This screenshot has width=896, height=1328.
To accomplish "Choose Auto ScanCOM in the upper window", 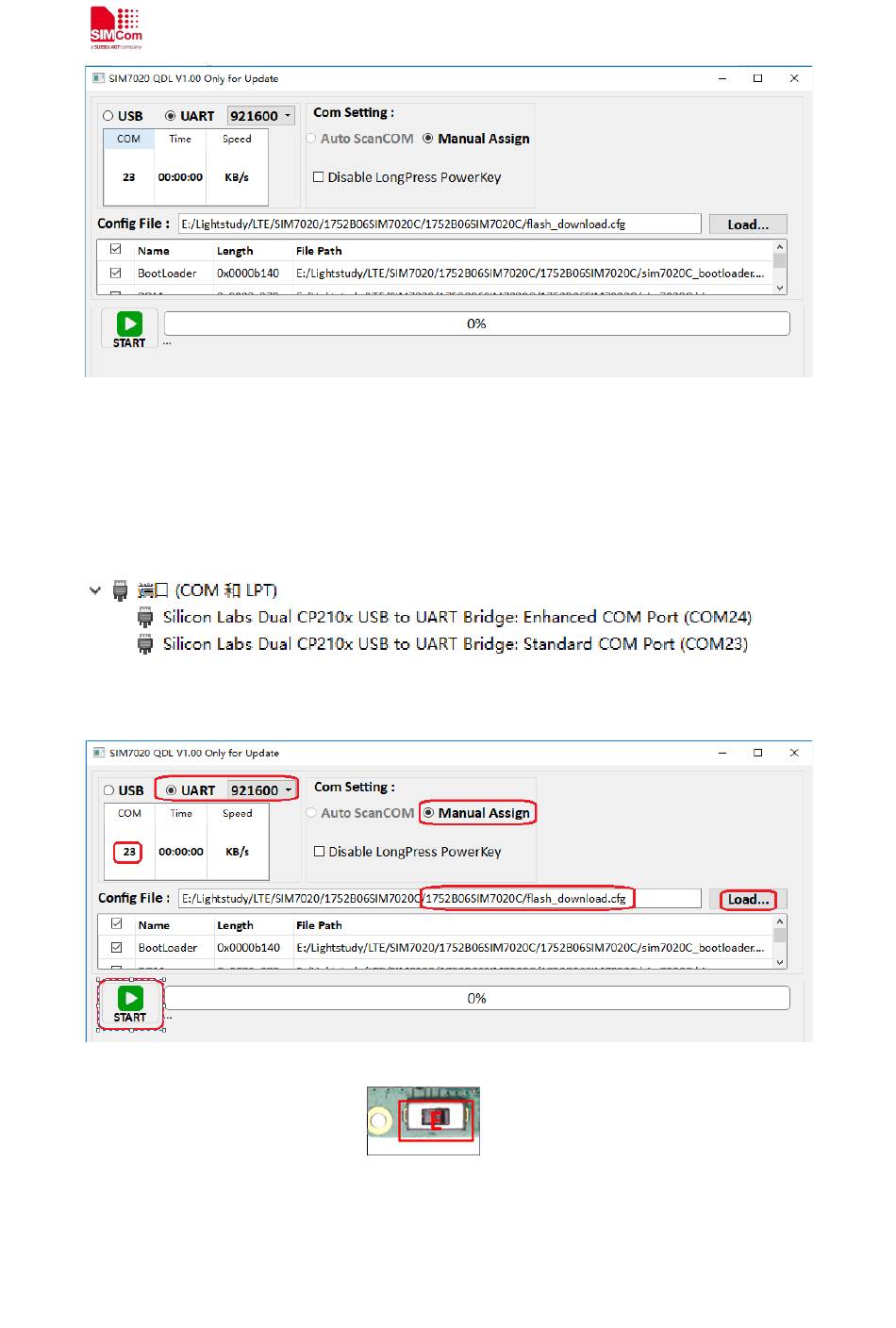I will point(311,139).
